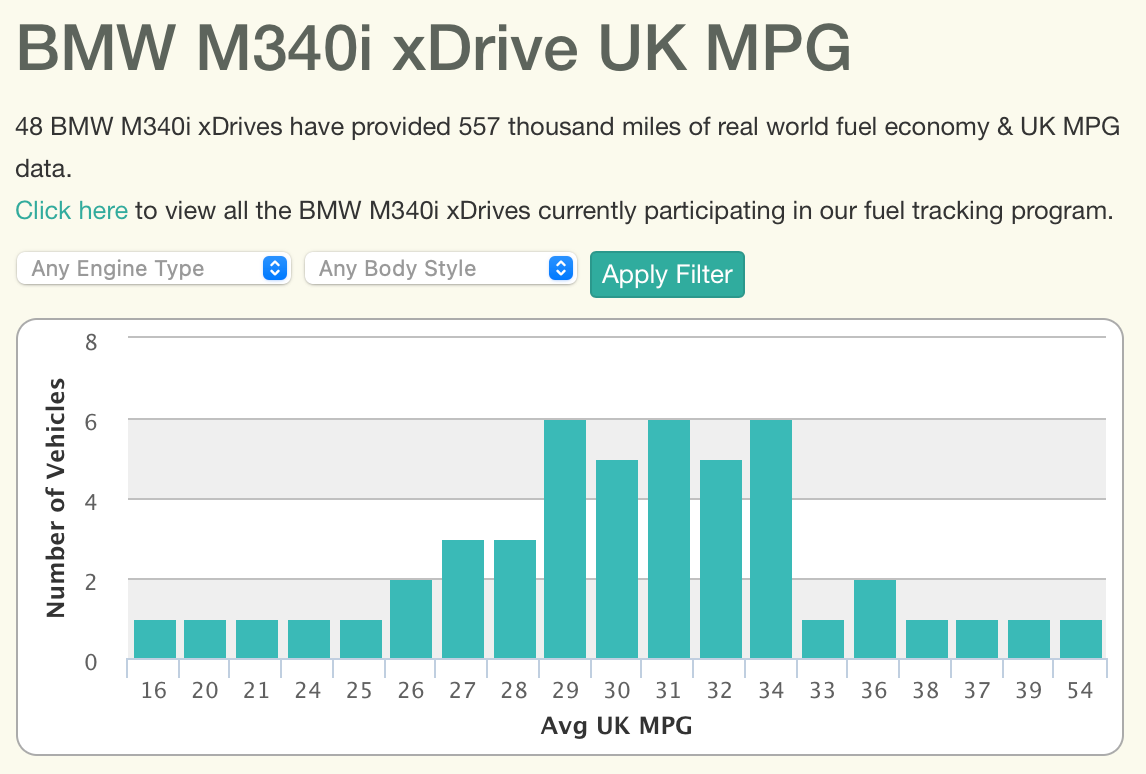The image size is (1146, 774).
Task: Select the bar for 29 Avg UK MPG
Action: pyautogui.click(x=565, y=539)
